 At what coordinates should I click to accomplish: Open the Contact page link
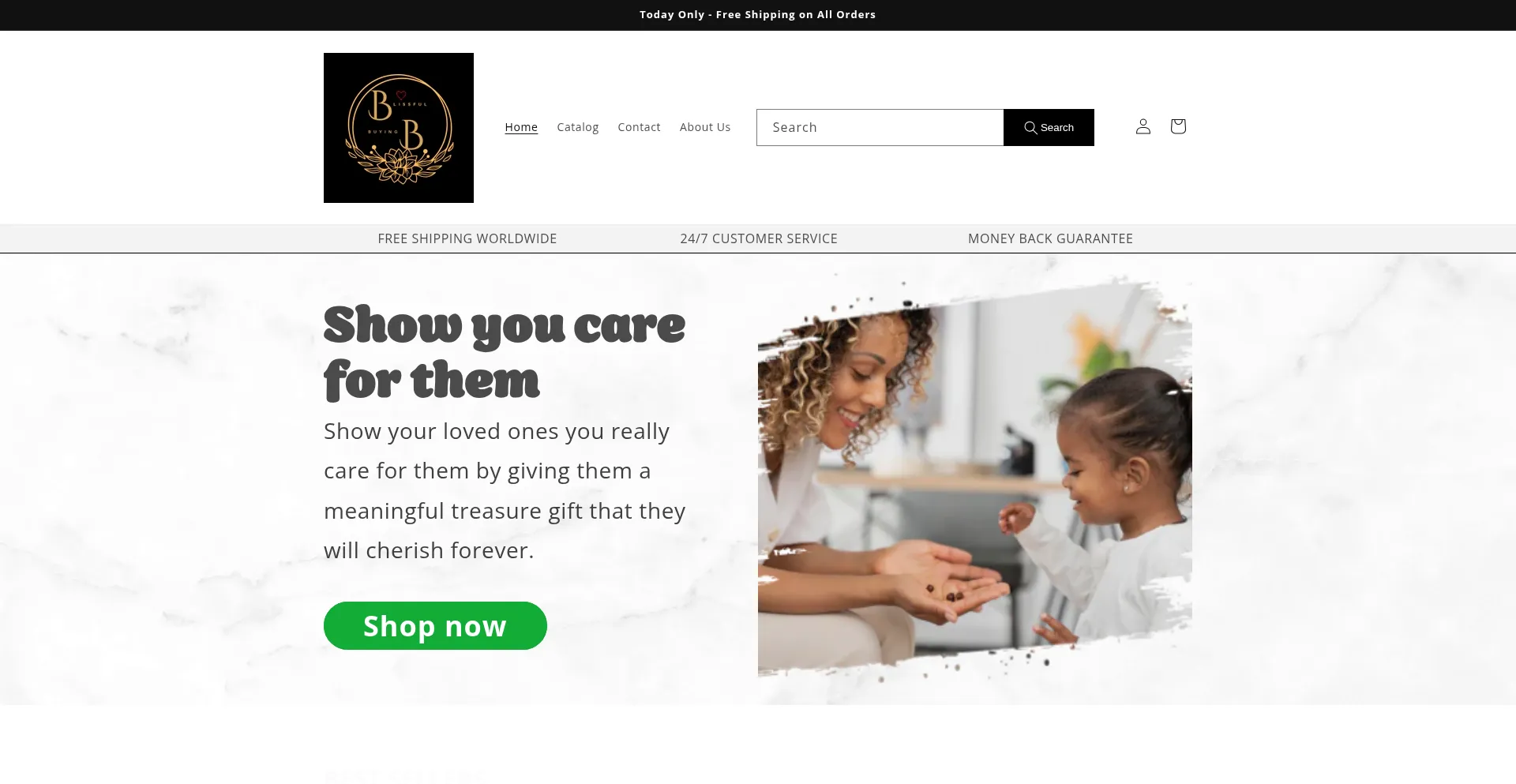(639, 127)
